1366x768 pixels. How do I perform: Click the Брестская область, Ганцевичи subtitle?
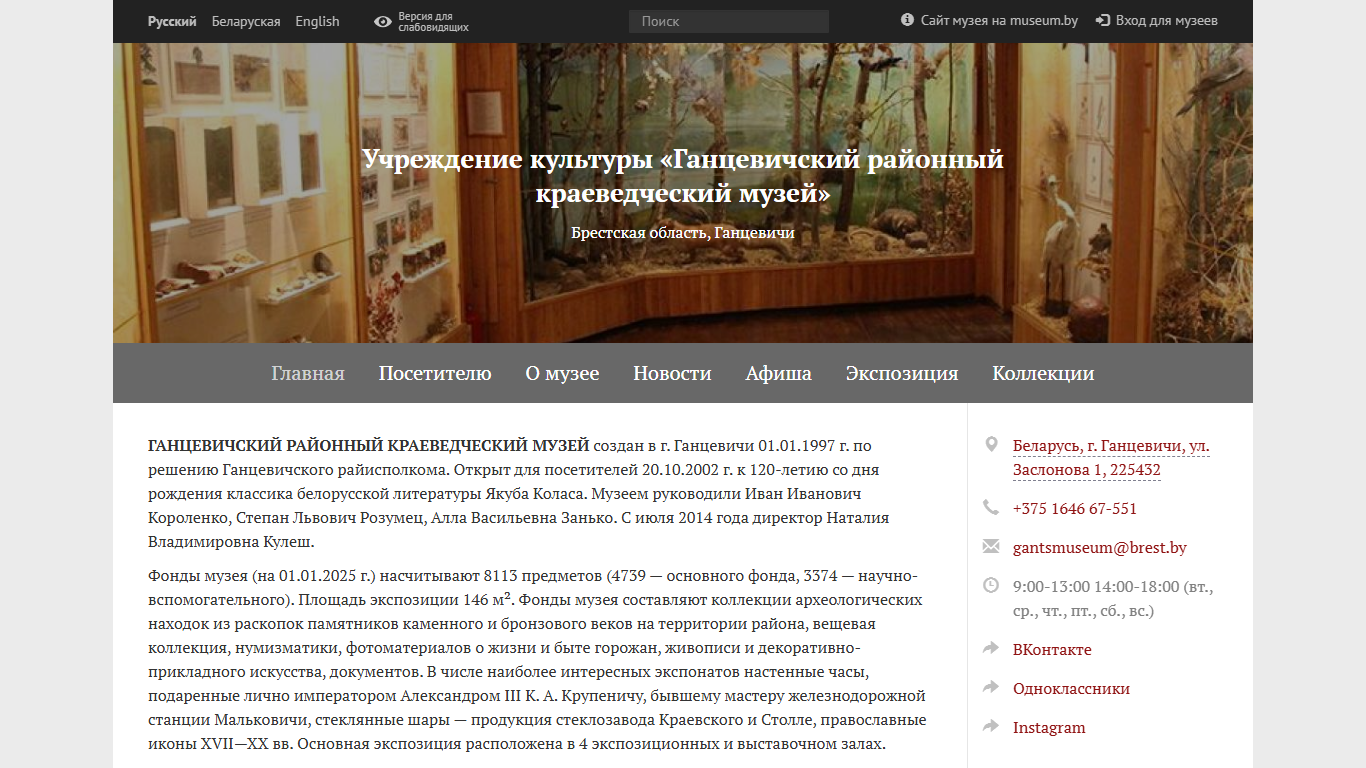click(x=683, y=233)
